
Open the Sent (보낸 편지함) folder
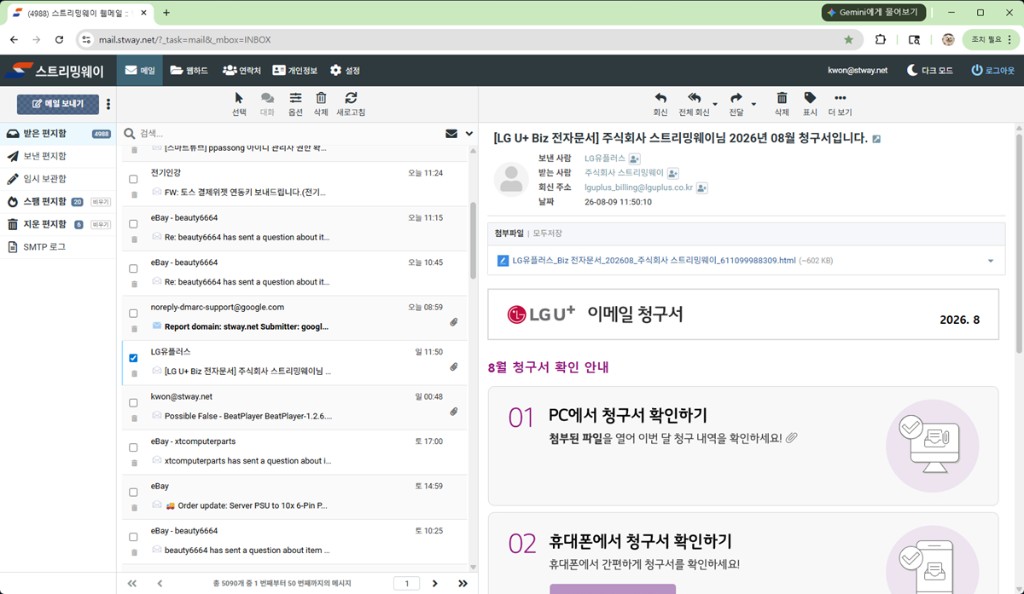click(58, 156)
